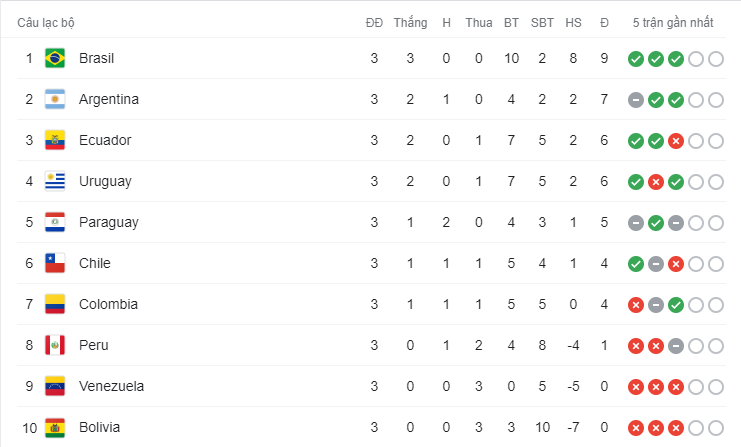The width and height of the screenshot is (741, 447).
Task: Click the 'Thắng' column header
Action: [x=410, y=23]
